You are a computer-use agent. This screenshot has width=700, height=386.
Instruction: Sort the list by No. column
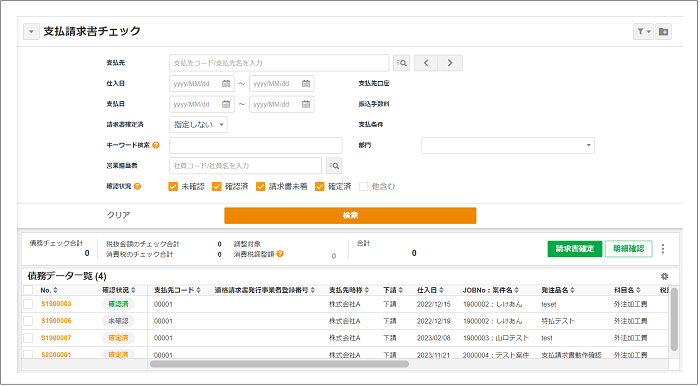[x=49, y=290]
